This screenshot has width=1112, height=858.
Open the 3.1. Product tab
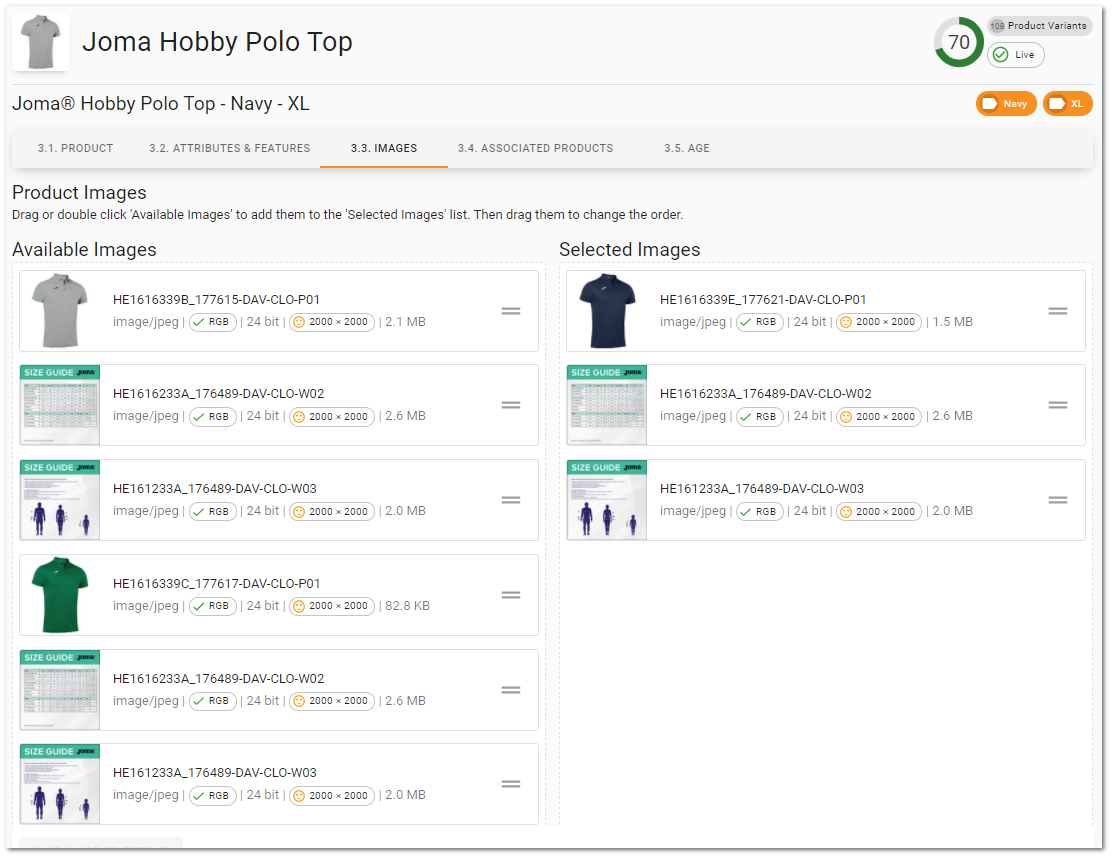(75, 148)
